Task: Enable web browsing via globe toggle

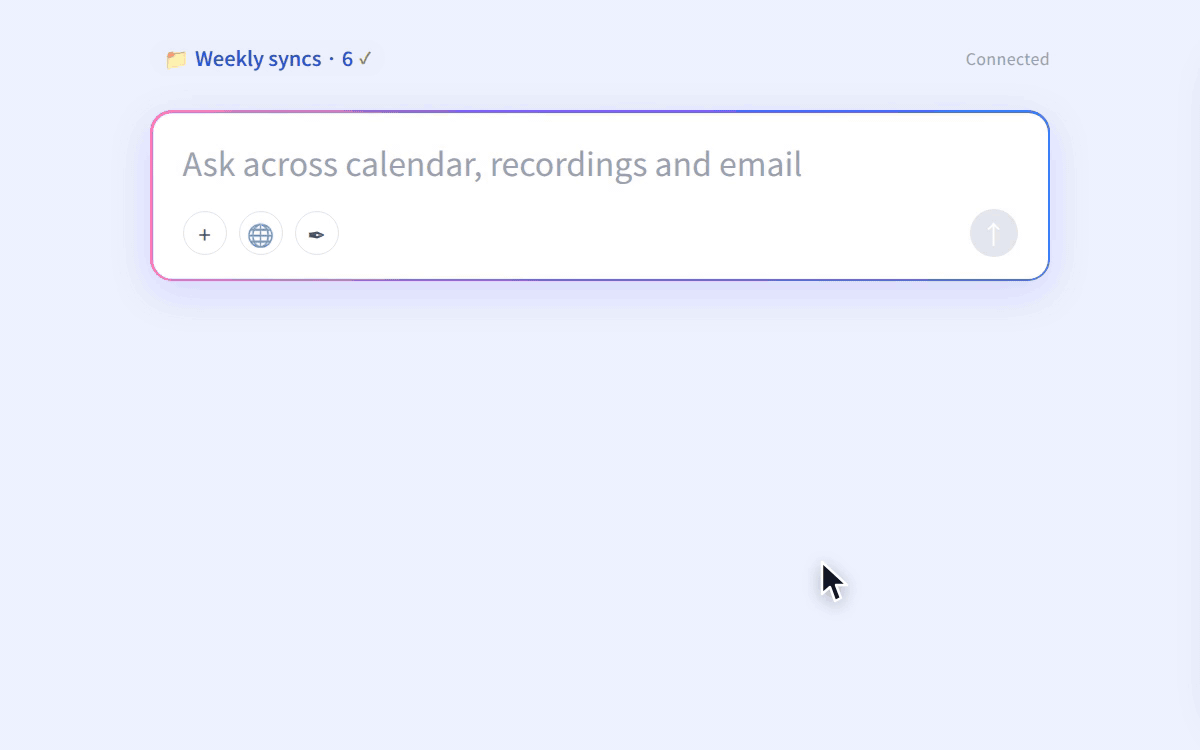Action: click(261, 234)
